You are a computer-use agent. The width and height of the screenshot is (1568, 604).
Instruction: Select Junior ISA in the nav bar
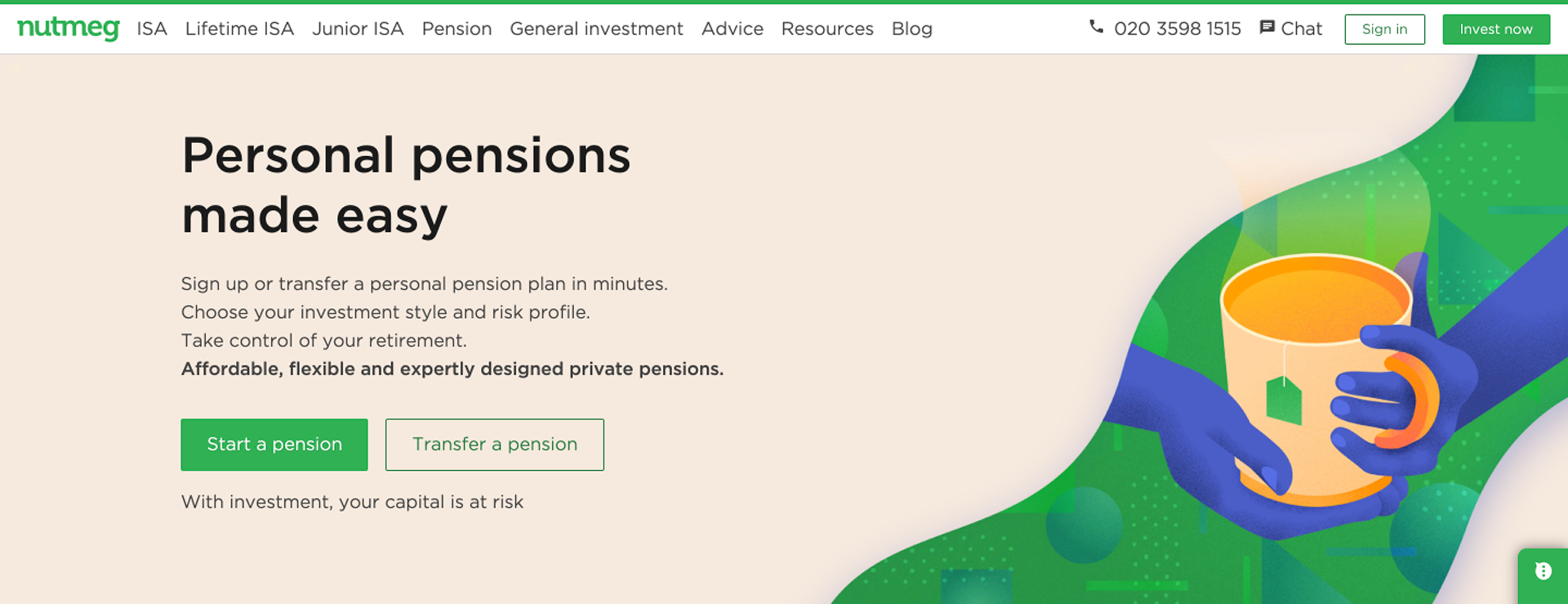click(358, 29)
